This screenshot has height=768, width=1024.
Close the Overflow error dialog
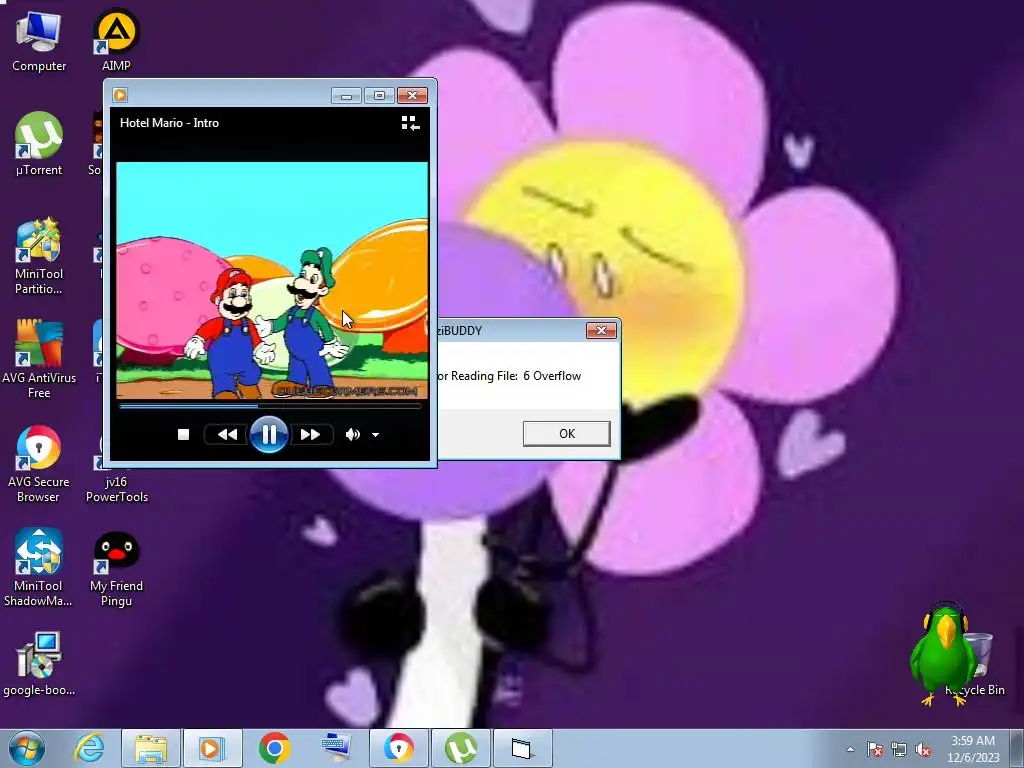pos(601,330)
